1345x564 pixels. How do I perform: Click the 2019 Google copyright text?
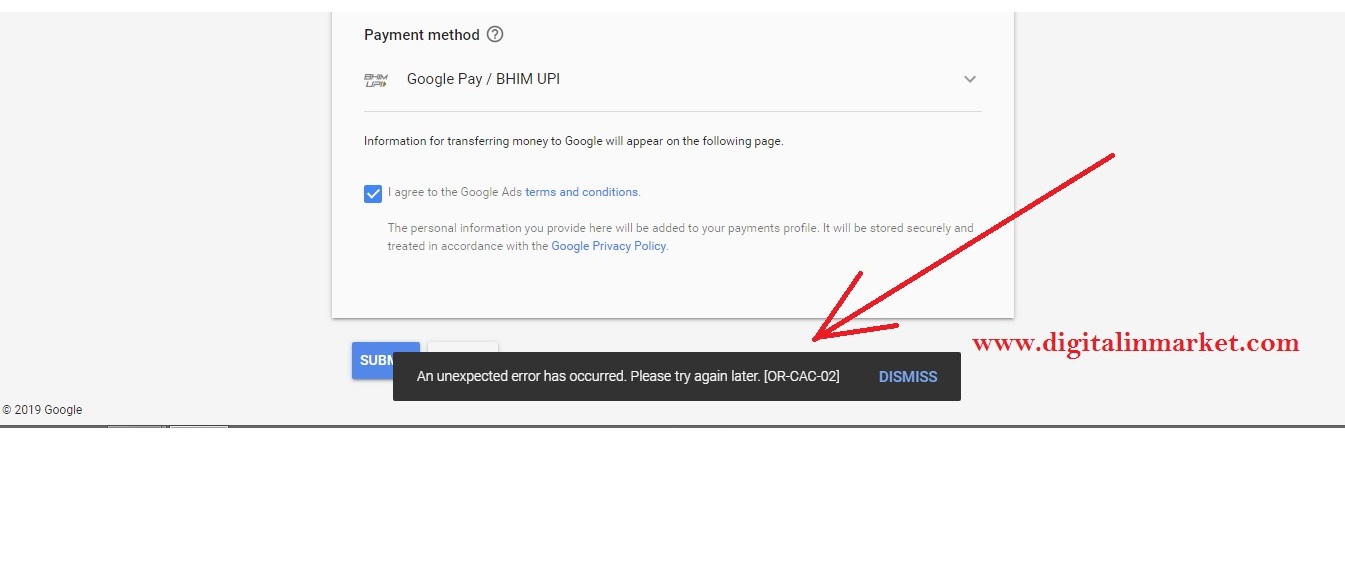pos(42,410)
